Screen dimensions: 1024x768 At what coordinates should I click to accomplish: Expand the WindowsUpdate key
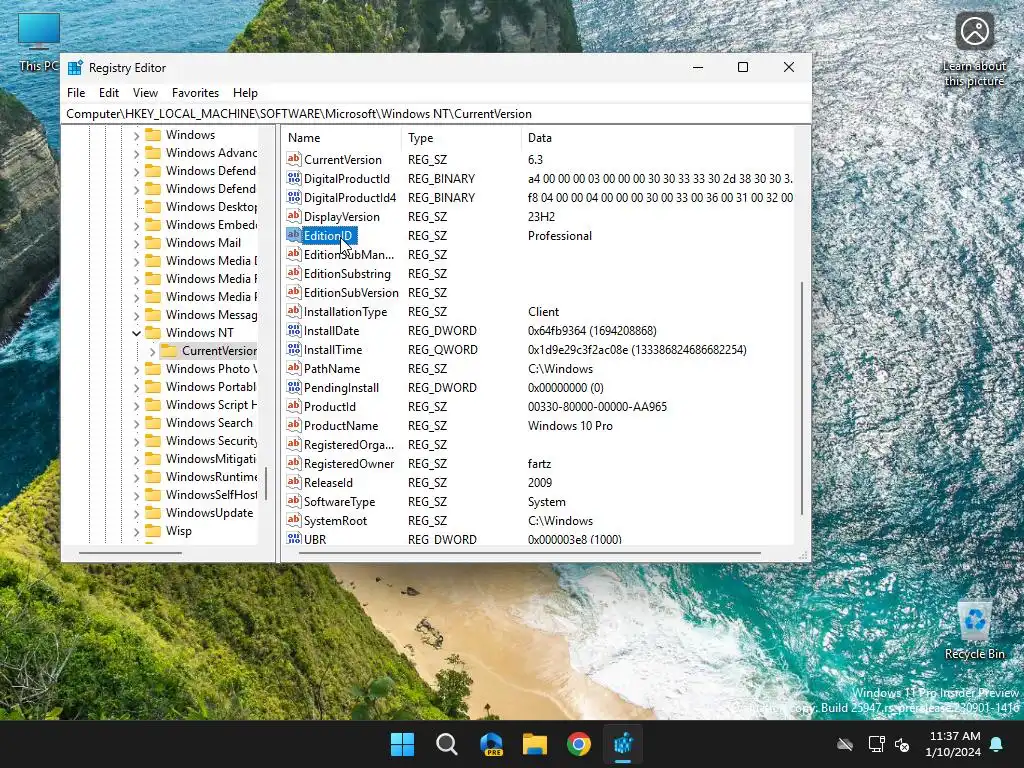[136, 513]
